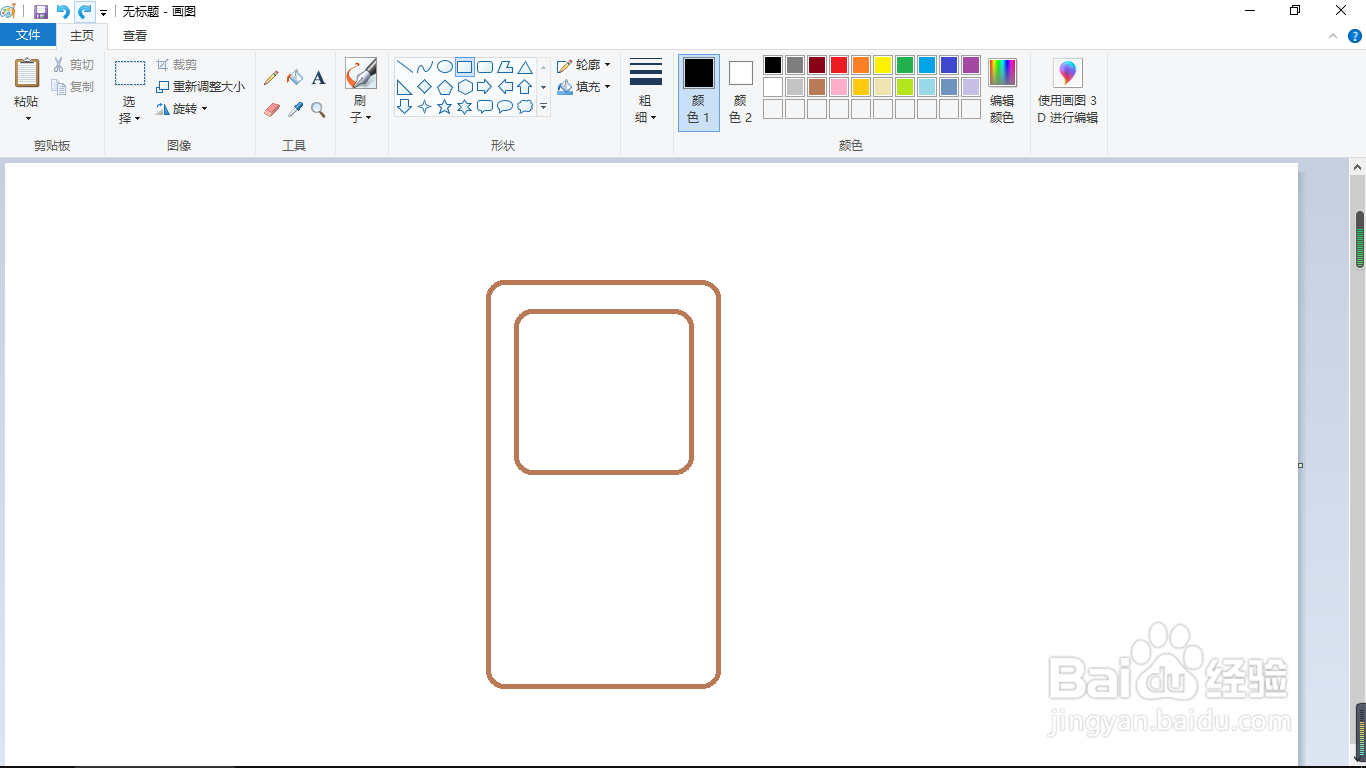Select the Eraser tool
Image resolution: width=1366 pixels, height=768 pixels.
(x=271, y=110)
